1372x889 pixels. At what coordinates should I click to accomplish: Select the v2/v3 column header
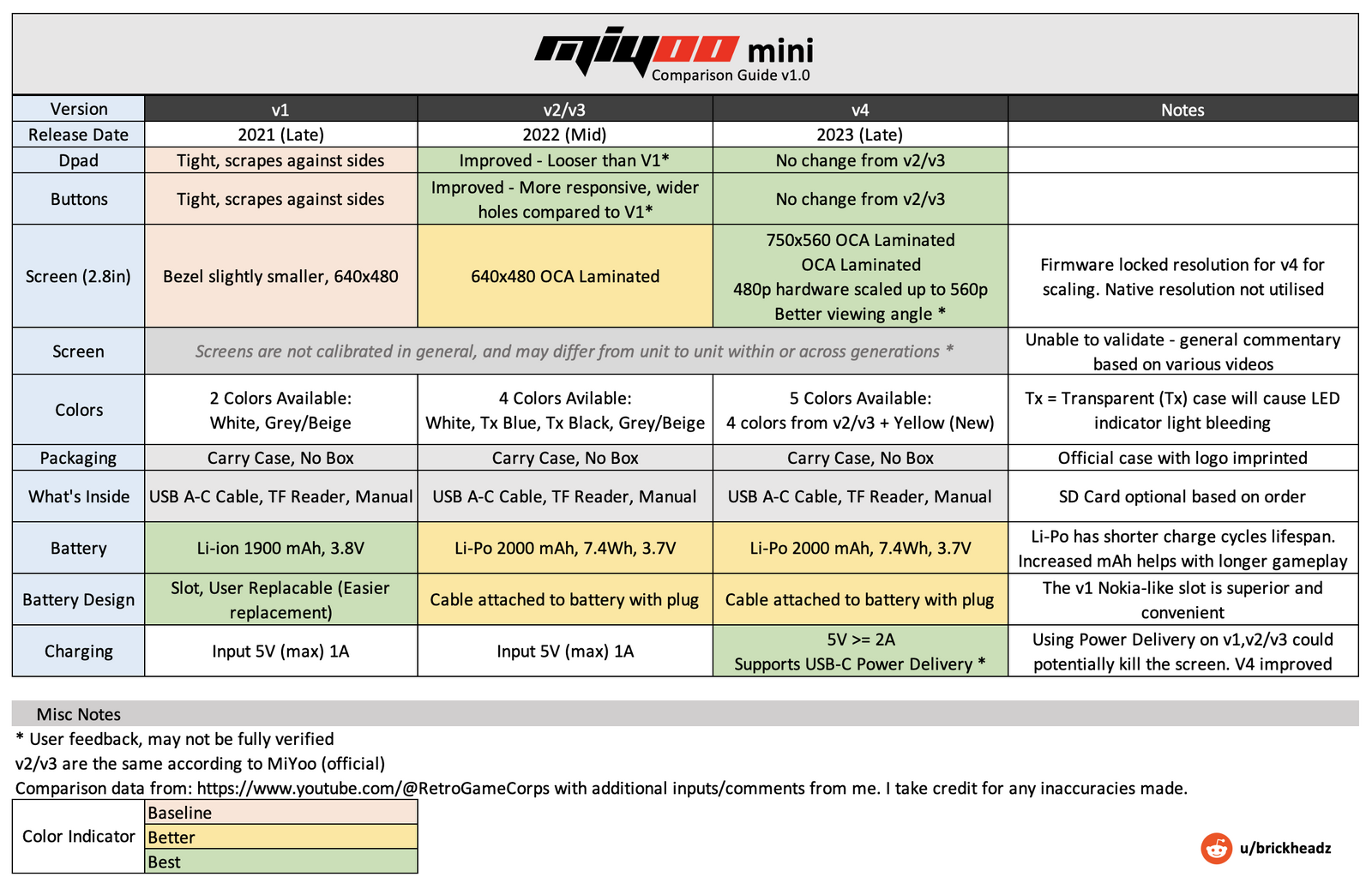click(x=565, y=109)
